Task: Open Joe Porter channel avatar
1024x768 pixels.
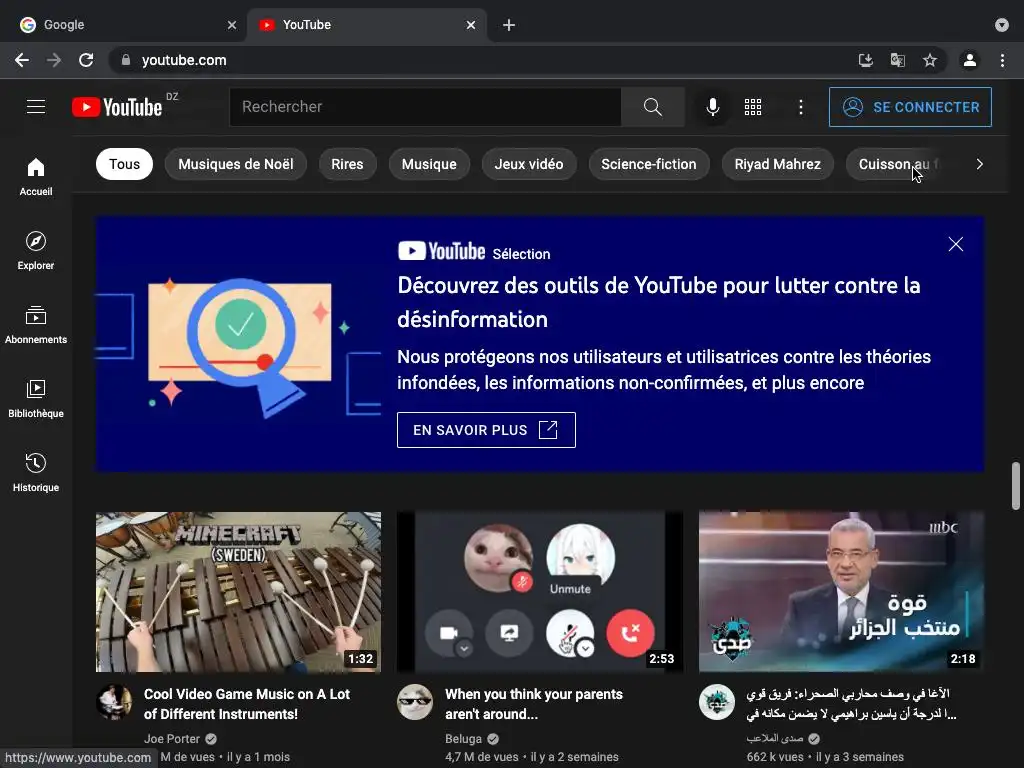Action: point(114,702)
